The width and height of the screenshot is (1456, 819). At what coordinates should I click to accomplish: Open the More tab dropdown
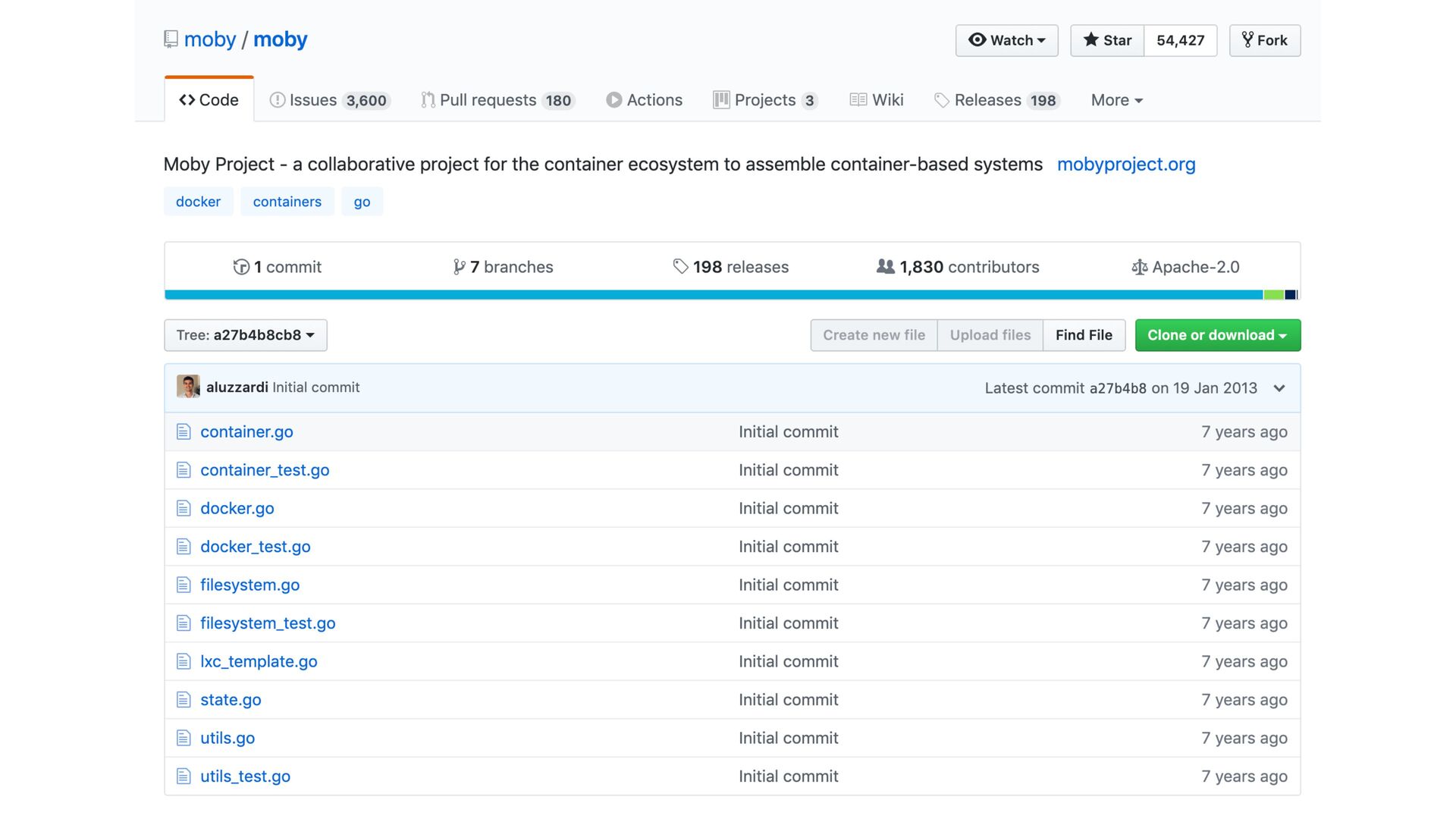pyautogui.click(x=1116, y=100)
